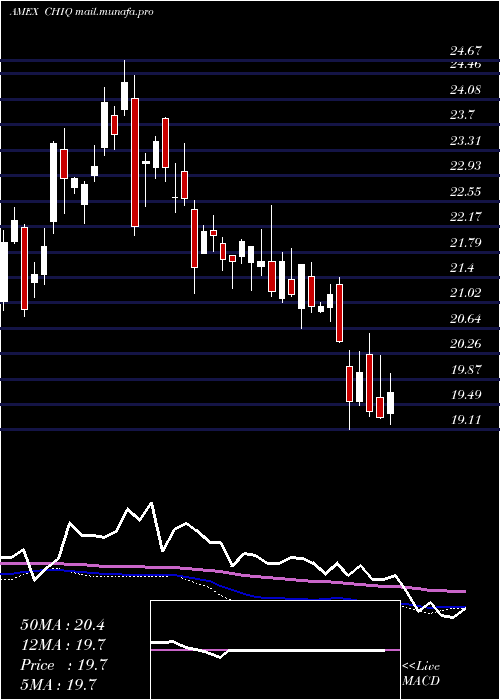Select the 24.67 price level label

click(466, 51)
